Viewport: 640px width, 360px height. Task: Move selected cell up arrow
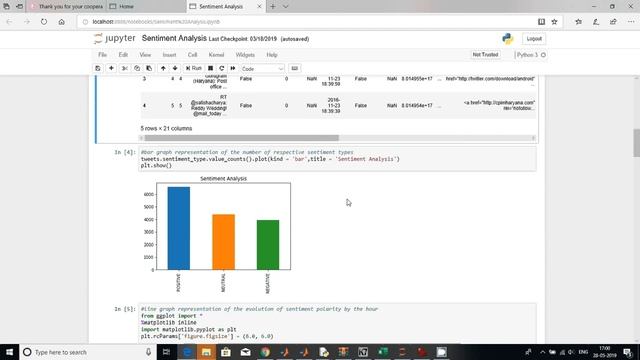point(163,69)
